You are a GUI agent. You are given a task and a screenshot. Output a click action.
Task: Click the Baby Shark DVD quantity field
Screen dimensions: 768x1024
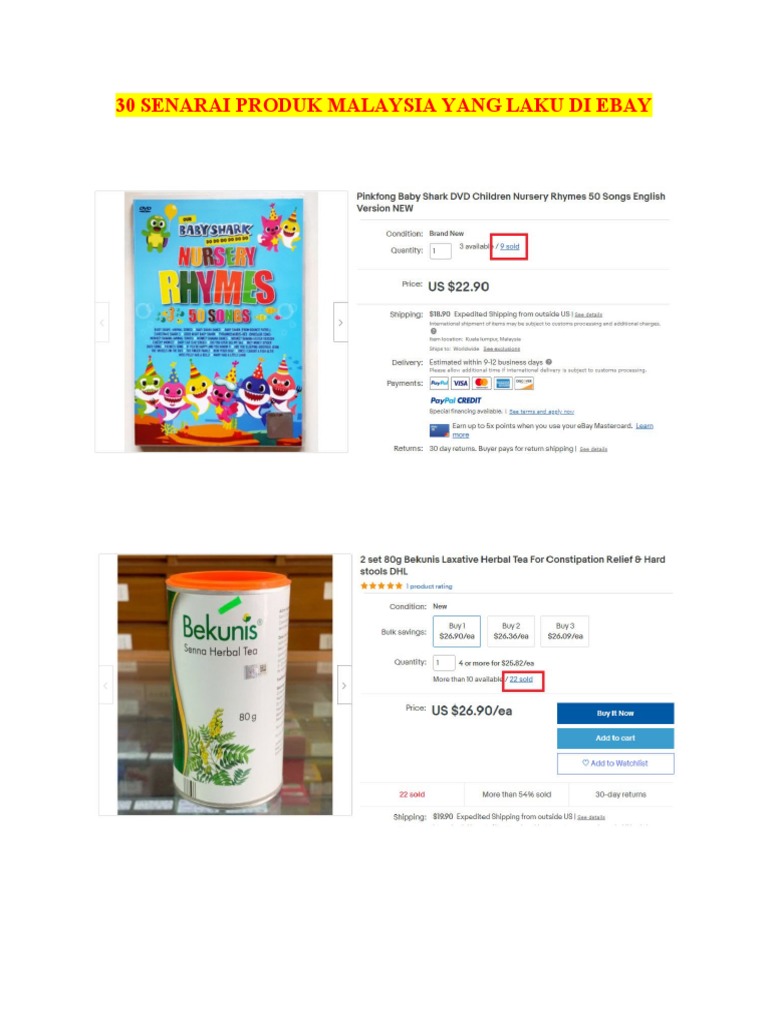[440, 251]
